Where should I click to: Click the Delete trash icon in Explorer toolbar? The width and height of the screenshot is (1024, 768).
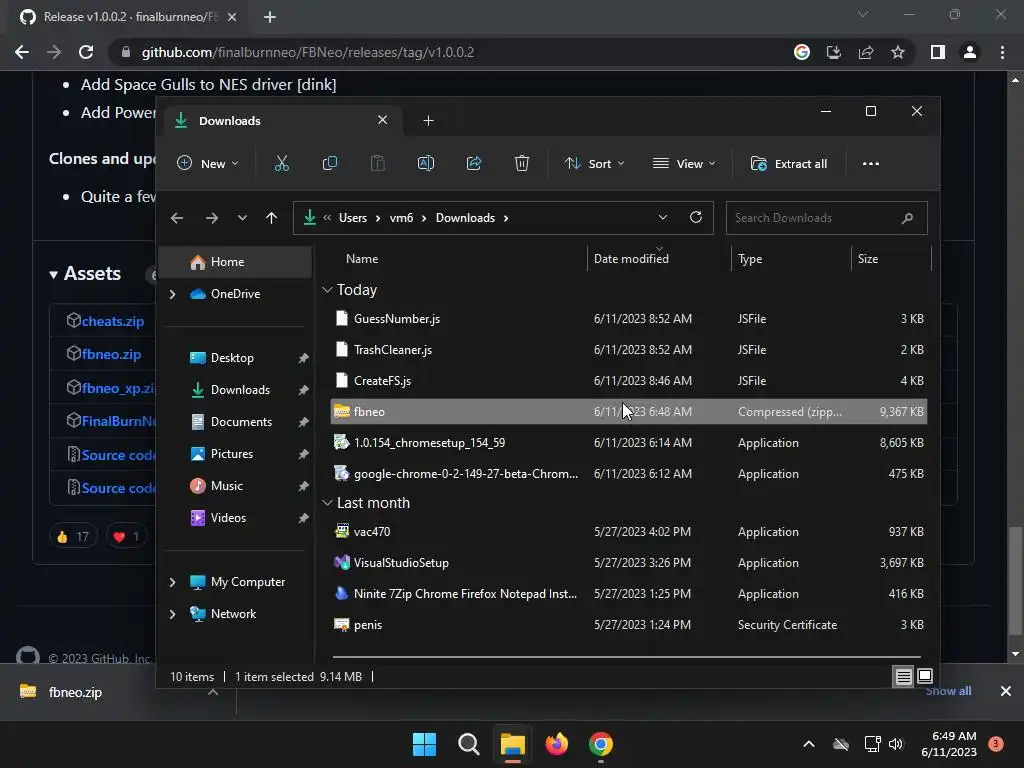click(521, 163)
